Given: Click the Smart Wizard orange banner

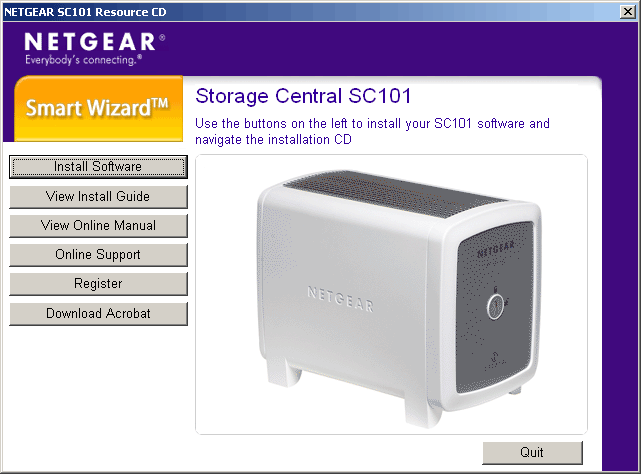Looking at the screenshot, I should pyautogui.click(x=98, y=108).
